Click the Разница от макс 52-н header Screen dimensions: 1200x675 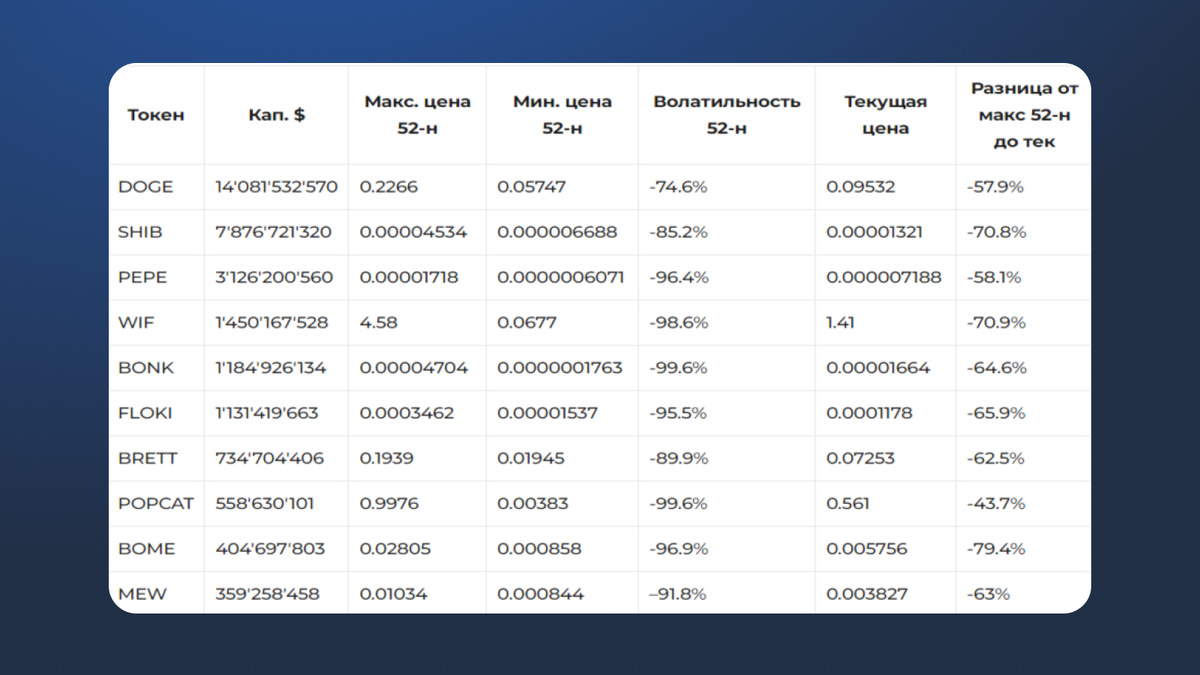click(1024, 115)
